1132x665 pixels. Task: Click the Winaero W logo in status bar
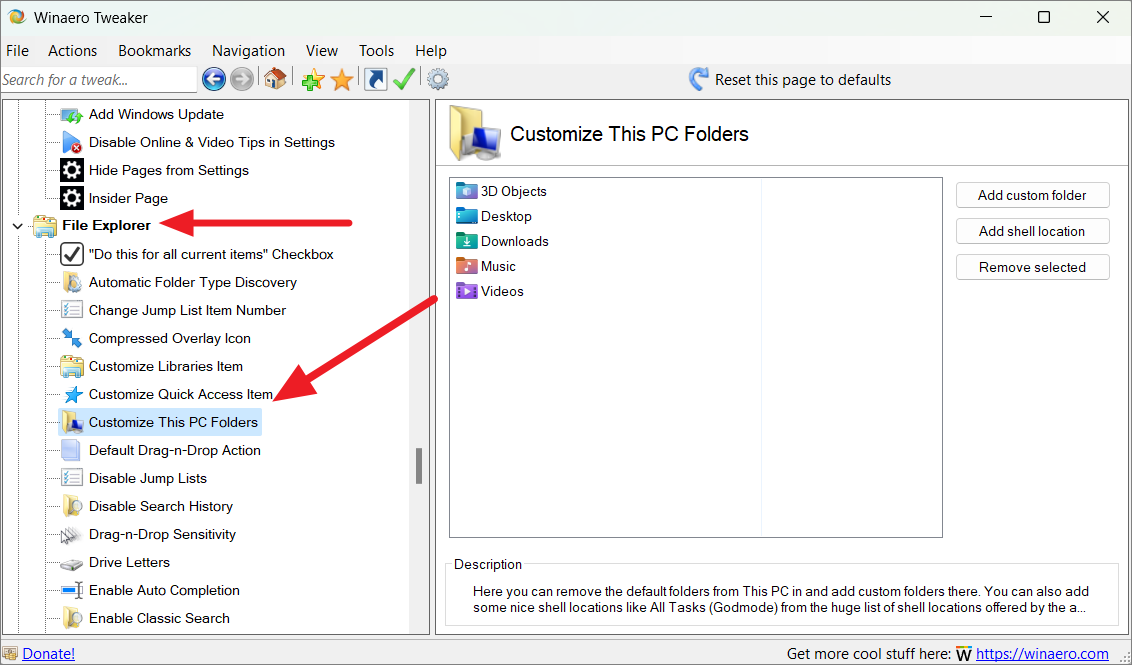pyautogui.click(x=963, y=654)
